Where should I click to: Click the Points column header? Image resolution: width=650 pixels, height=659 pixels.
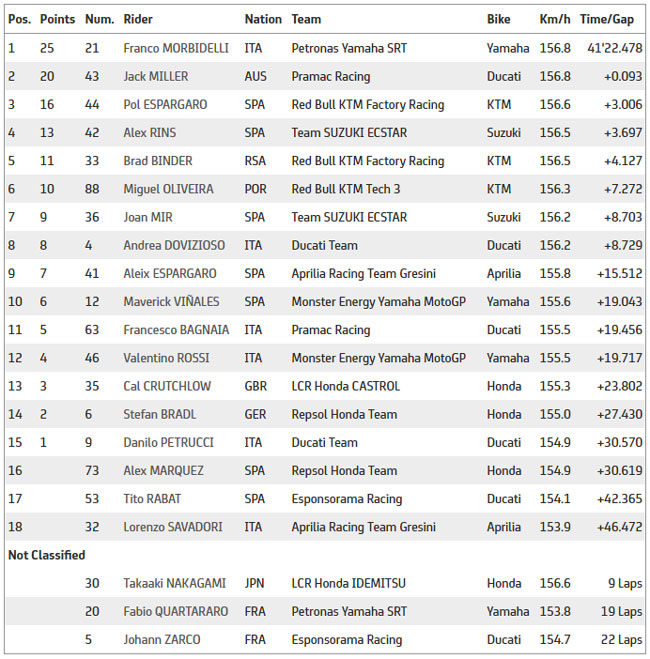(57, 19)
